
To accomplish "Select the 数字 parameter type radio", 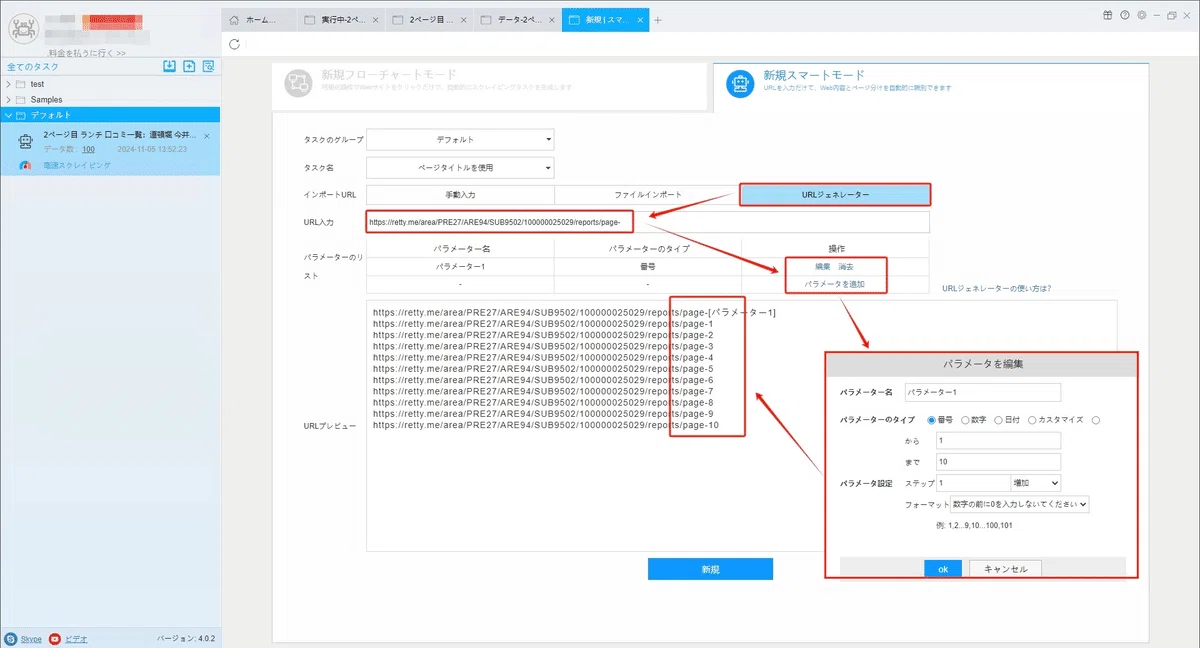I will [x=965, y=420].
